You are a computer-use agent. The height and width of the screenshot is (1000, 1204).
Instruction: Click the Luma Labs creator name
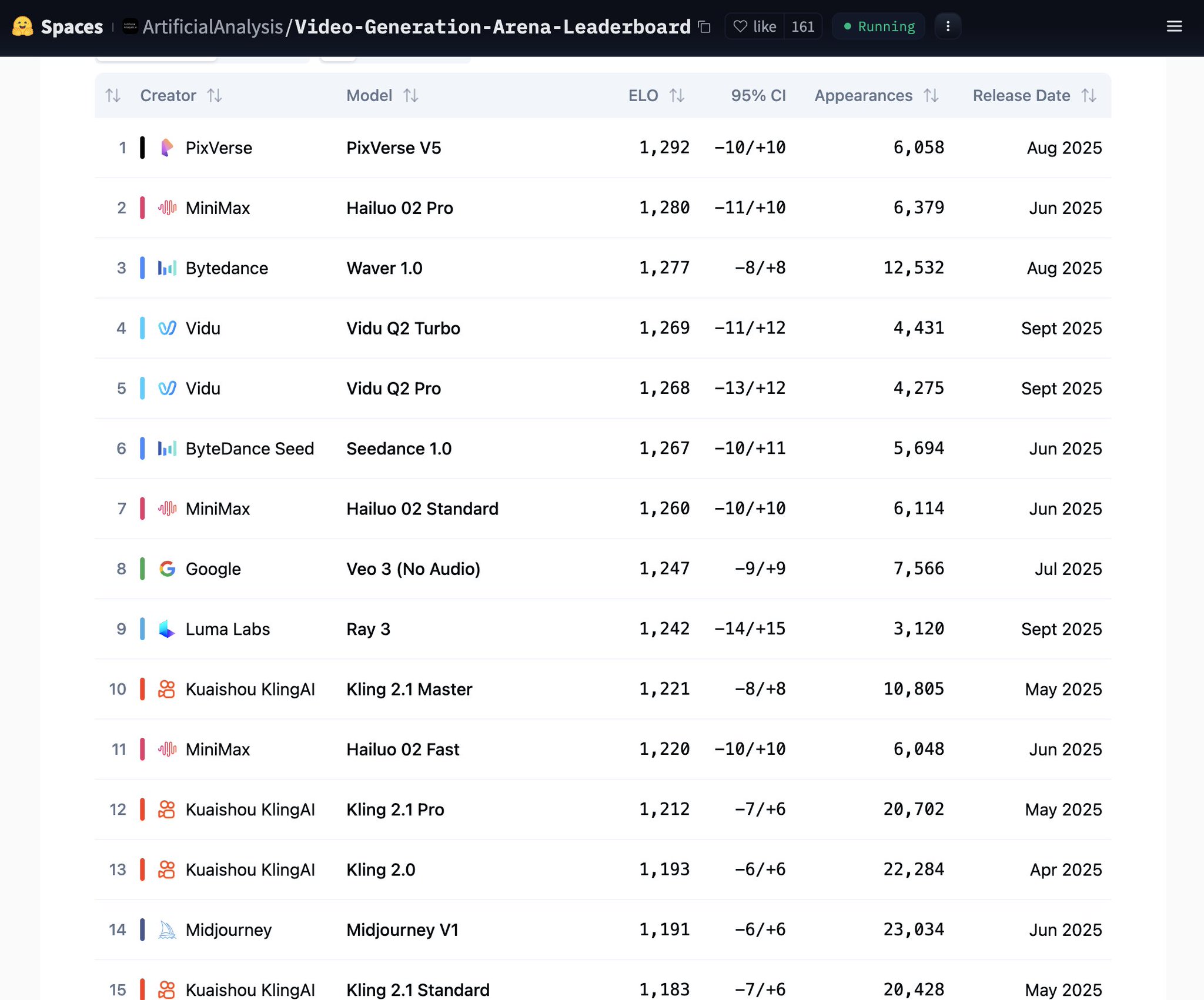coord(228,629)
